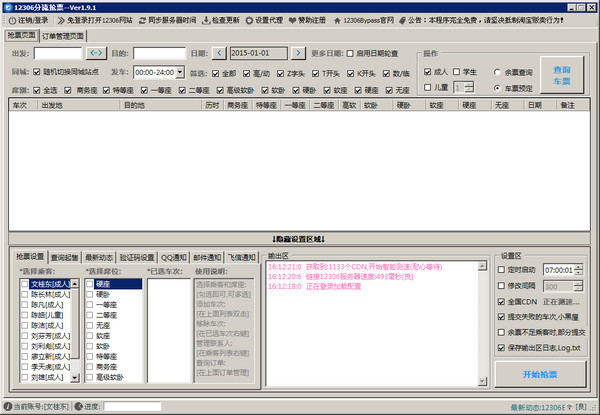
Task: Click the app icon in title bar
Action: [8, 7]
